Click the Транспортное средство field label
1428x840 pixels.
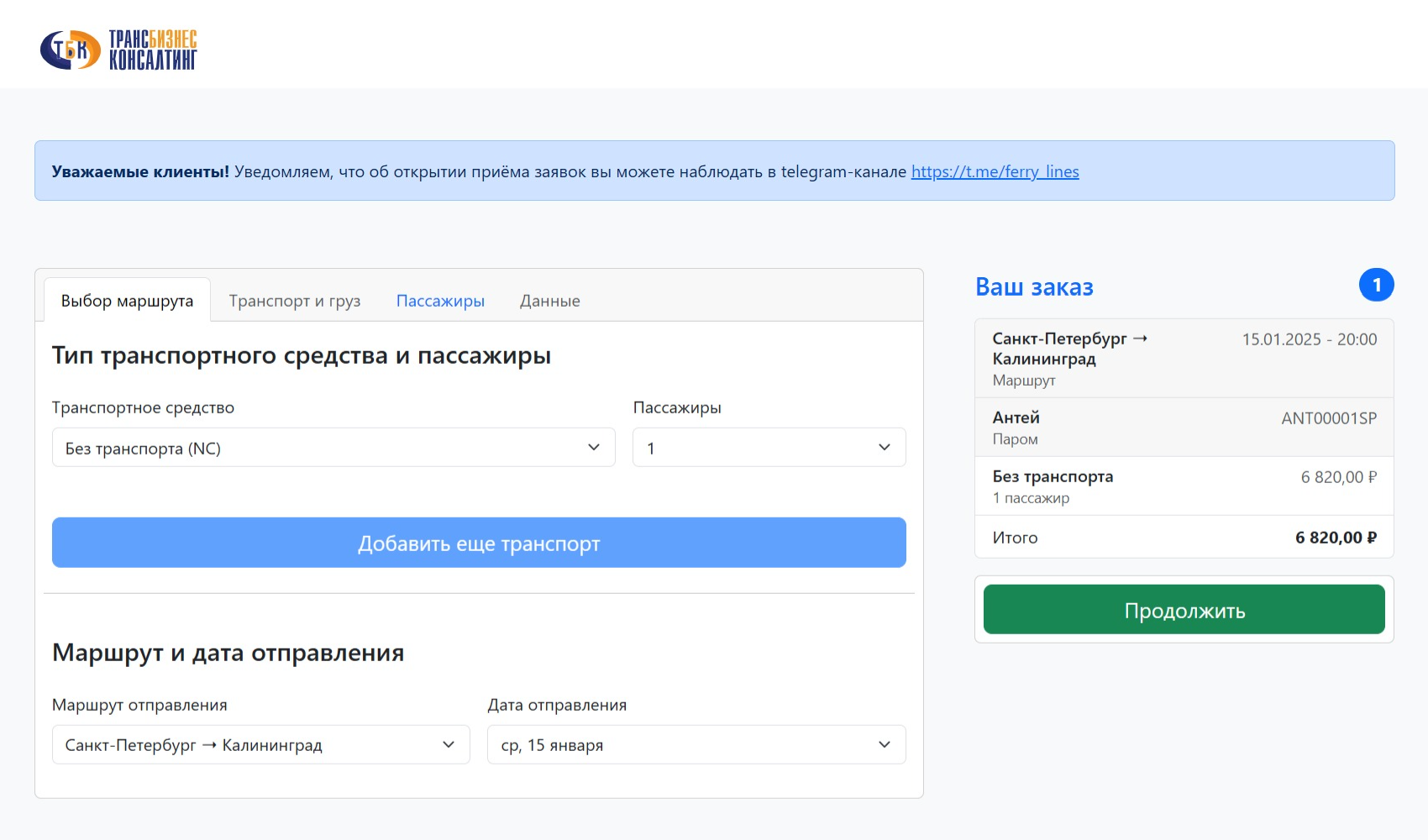click(143, 407)
